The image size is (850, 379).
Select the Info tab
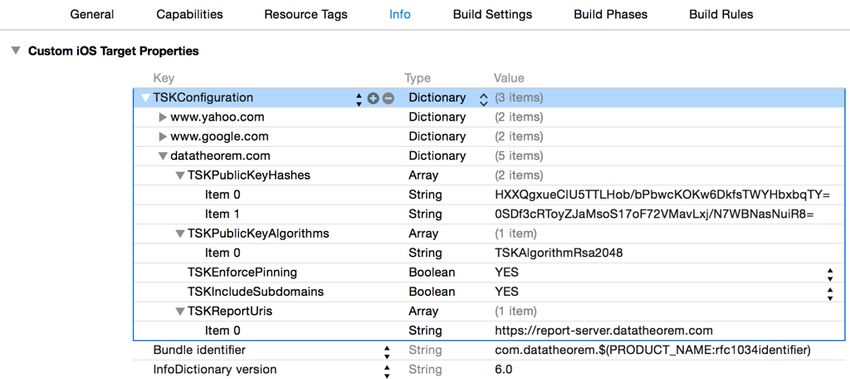point(400,15)
